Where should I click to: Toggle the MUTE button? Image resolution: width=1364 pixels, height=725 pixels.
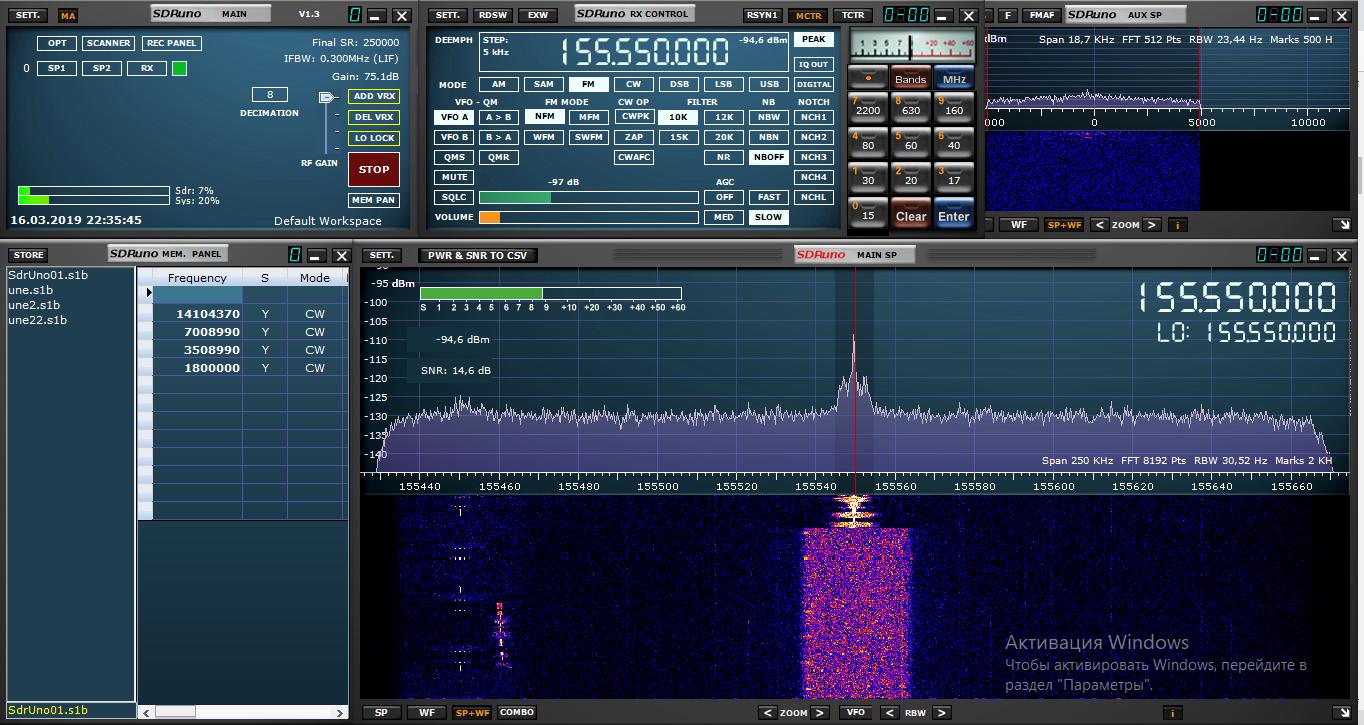click(x=454, y=177)
